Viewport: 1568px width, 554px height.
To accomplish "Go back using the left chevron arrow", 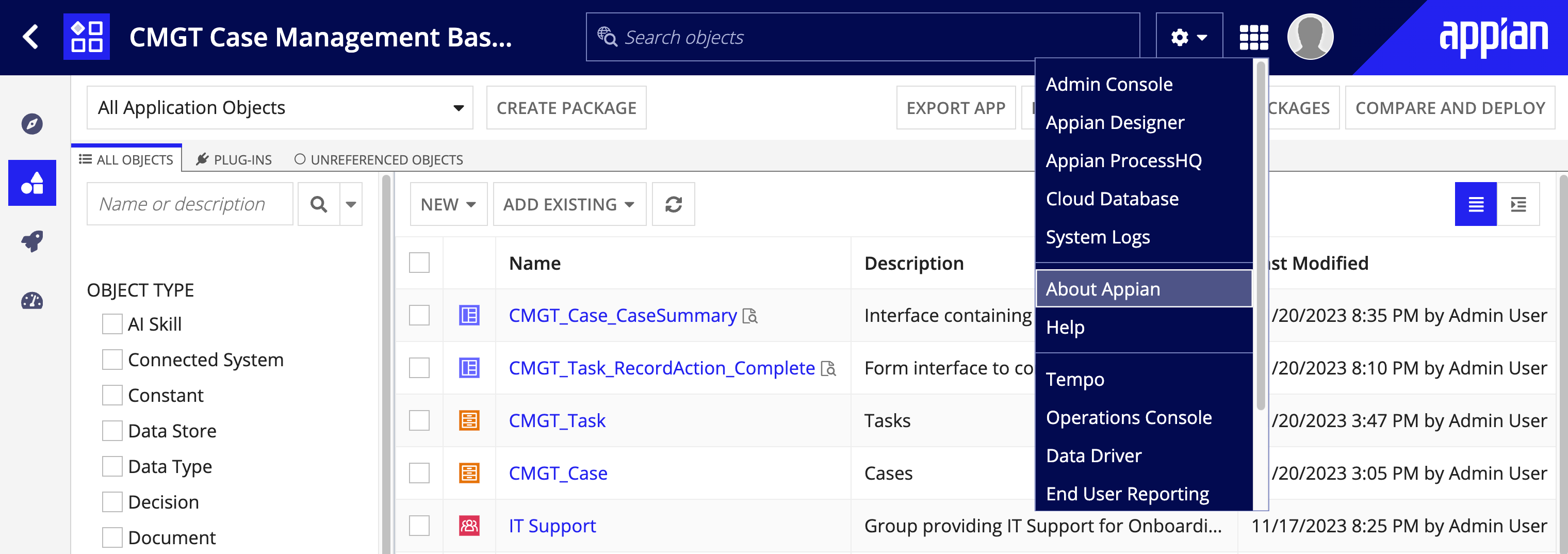I will 30,37.
